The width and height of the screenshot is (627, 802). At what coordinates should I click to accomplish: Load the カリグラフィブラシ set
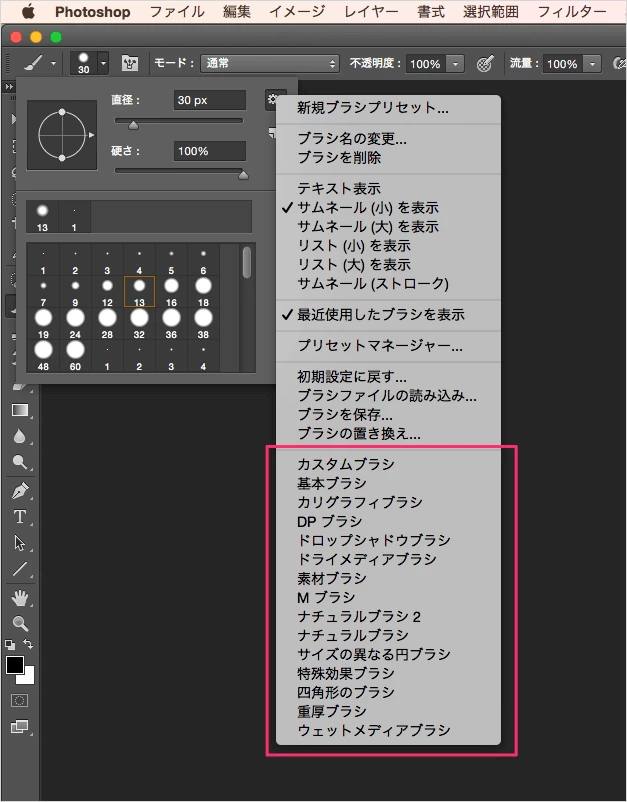coord(360,502)
